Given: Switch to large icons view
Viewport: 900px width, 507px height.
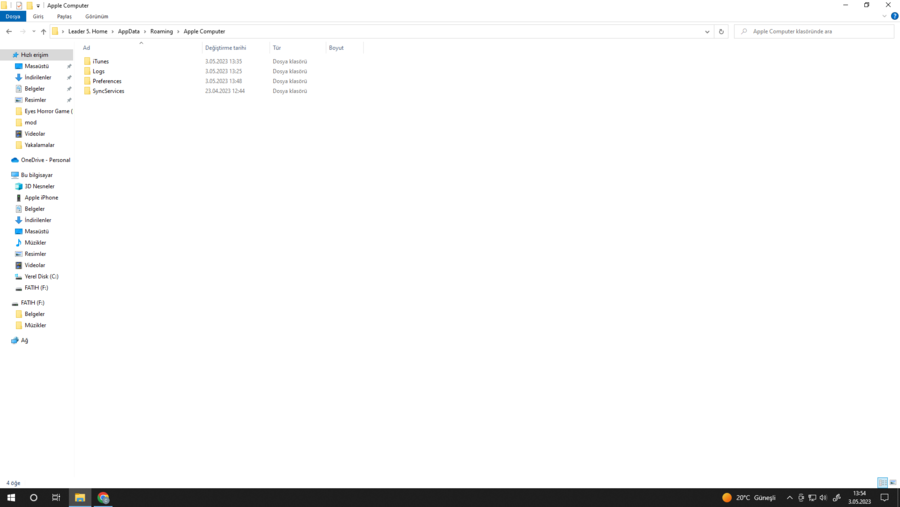Looking at the screenshot, I should (893, 482).
